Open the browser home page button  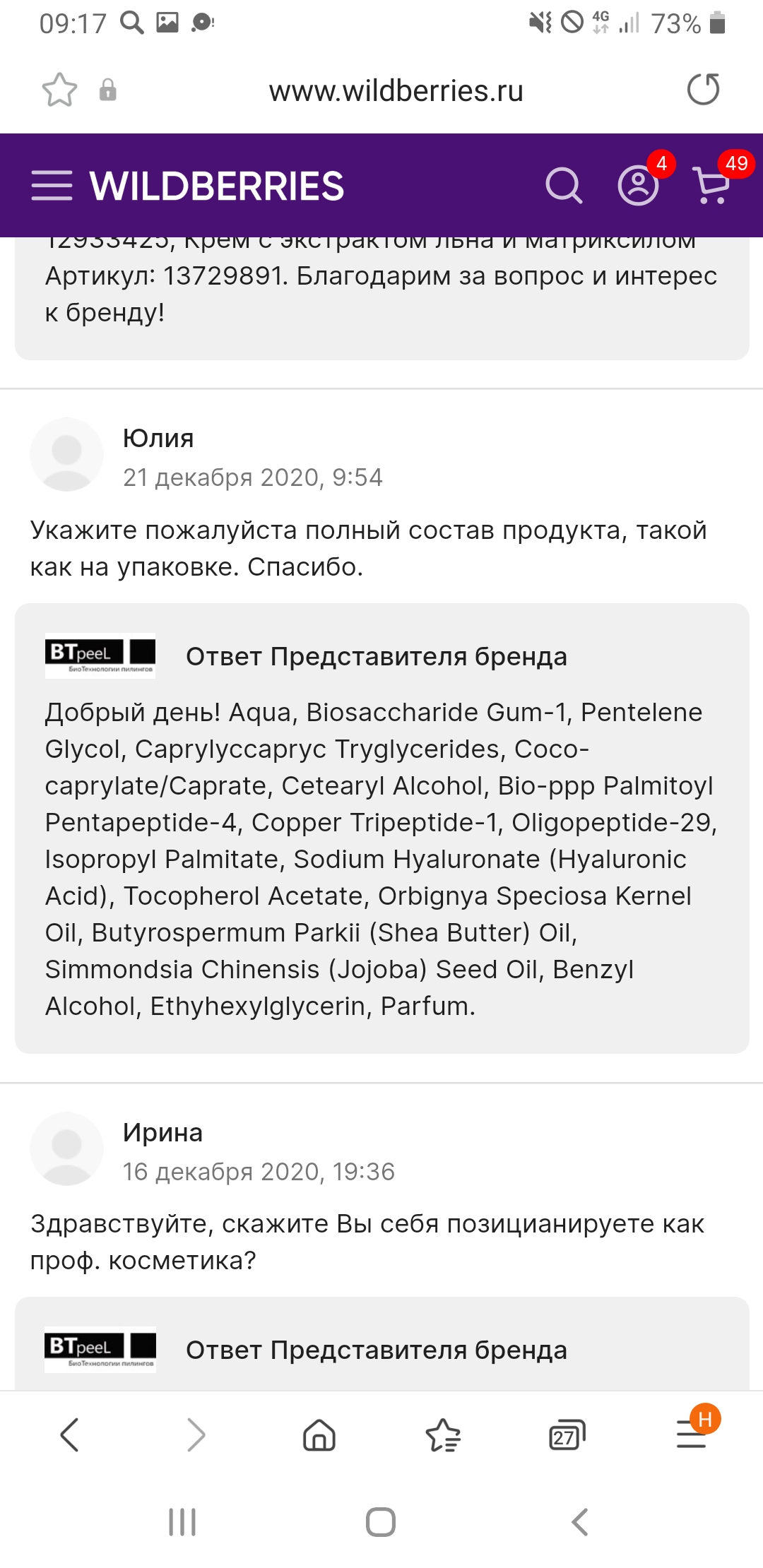pos(319,1435)
